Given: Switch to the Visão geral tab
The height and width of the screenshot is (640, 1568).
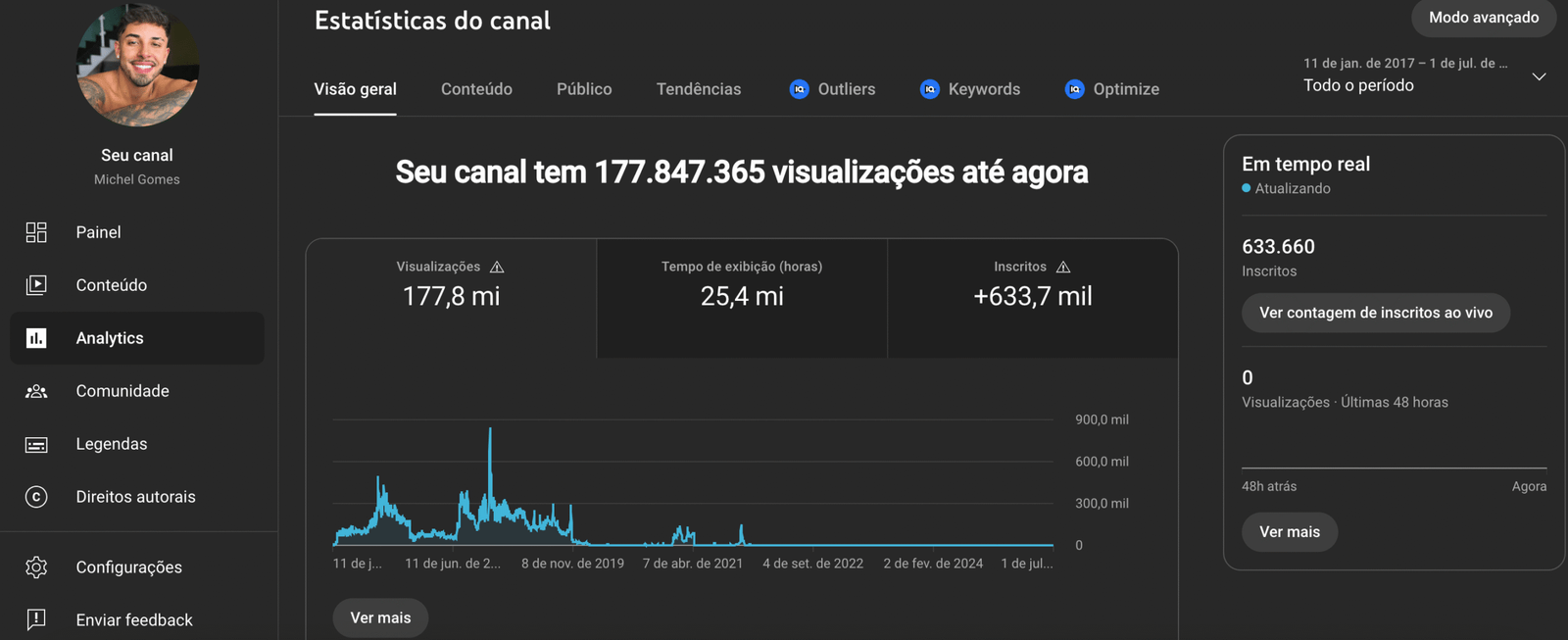Looking at the screenshot, I should [x=355, y=89].
